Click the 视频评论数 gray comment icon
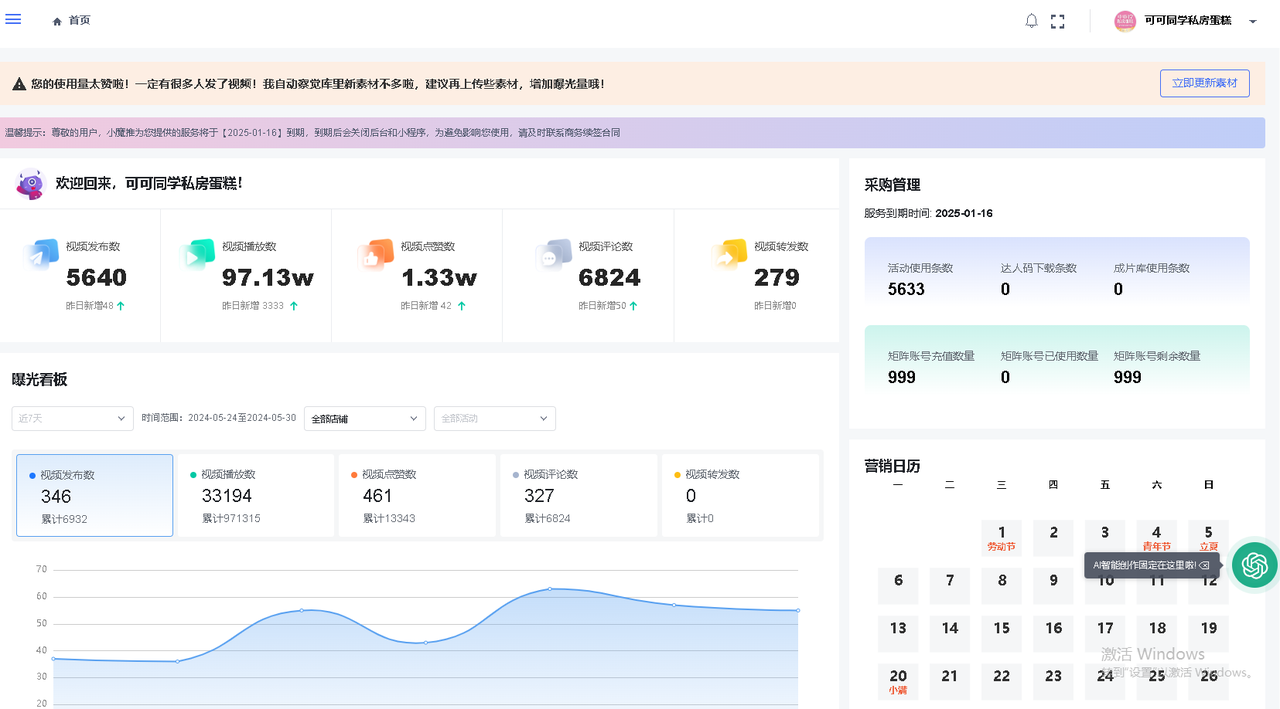The height and width of the screenshot is (709, 1280). pos(553,255)
